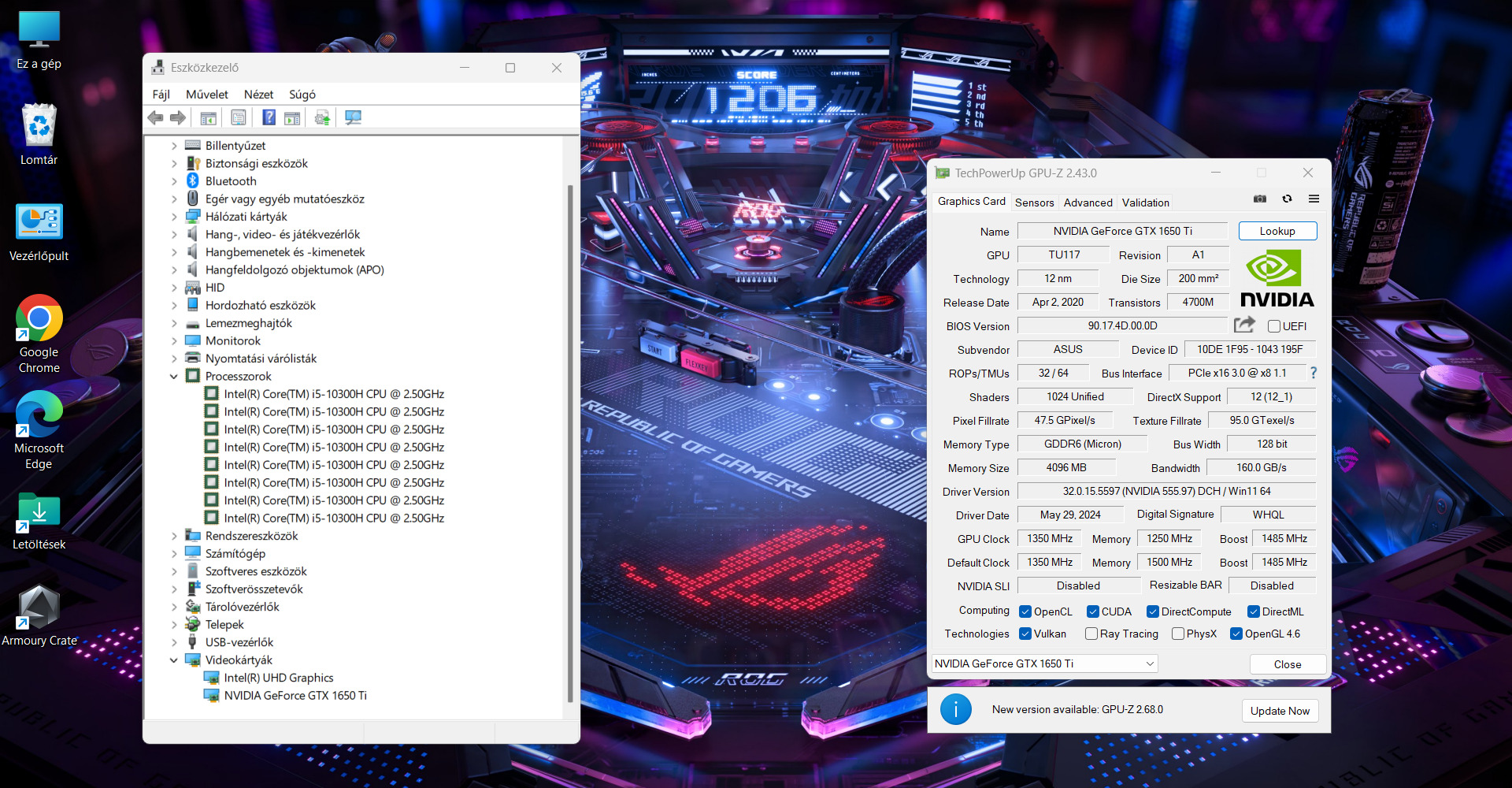
Task: Select the Rendszereszközök tree row
Action: pos(252,536)
